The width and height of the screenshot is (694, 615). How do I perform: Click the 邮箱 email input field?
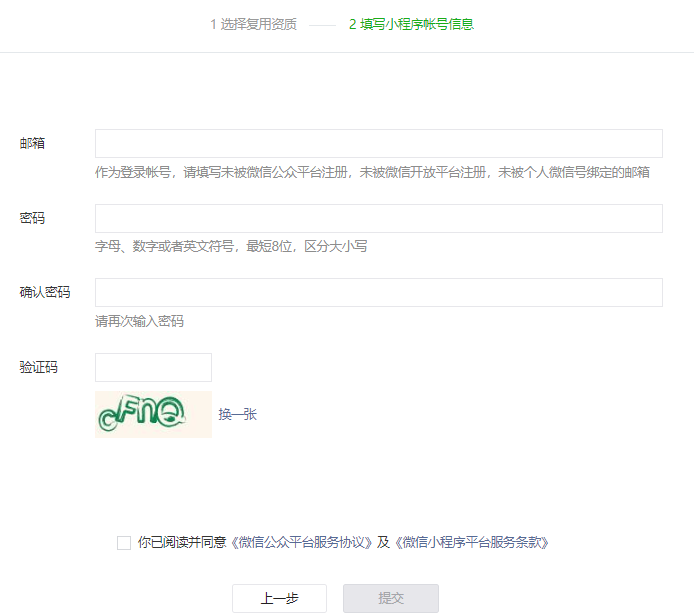click(378, 143)
